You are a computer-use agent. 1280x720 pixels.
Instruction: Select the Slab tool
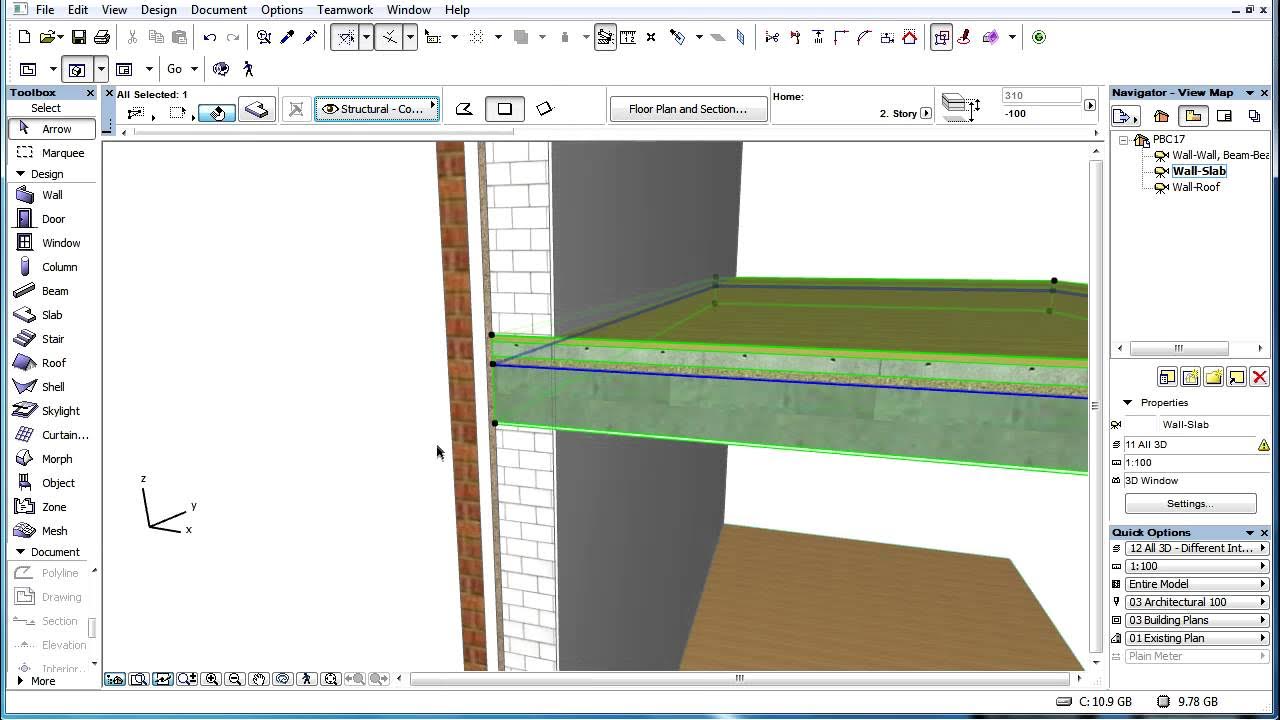pos(53,315)
